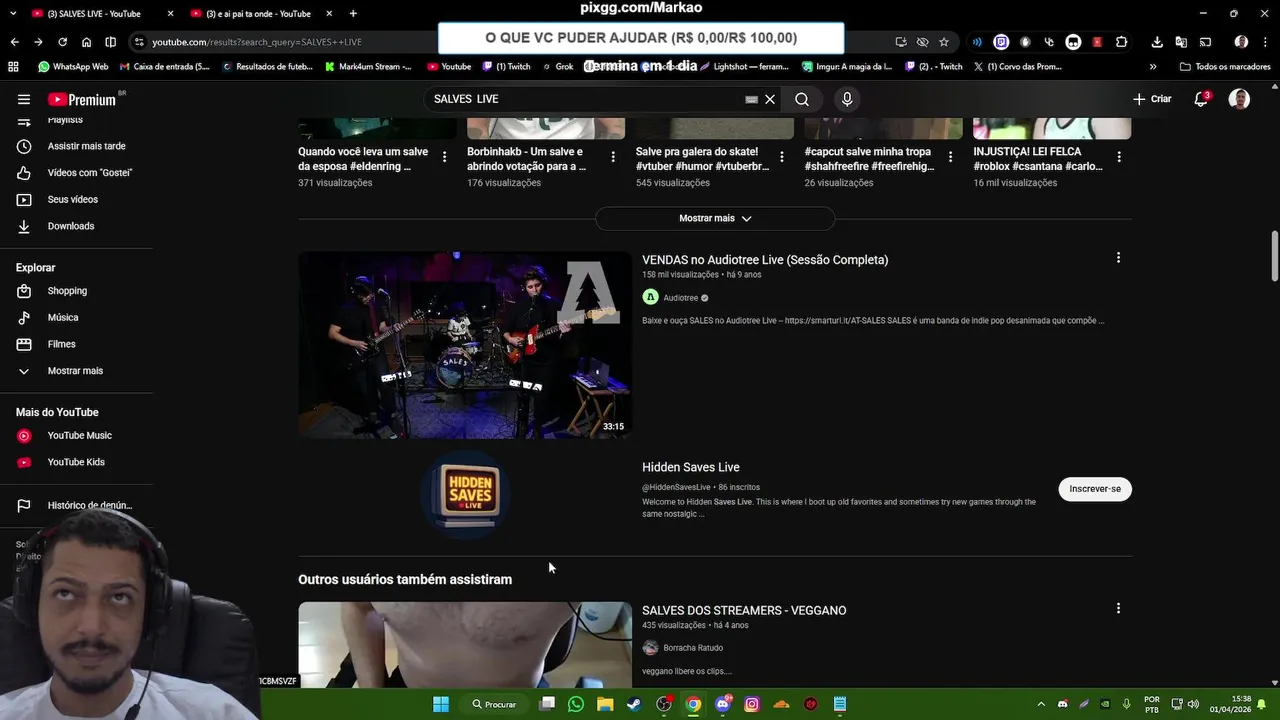Open the on-screen keyboard in search box
This screenshot has width=1280, height=720.
tap(751, 99)
